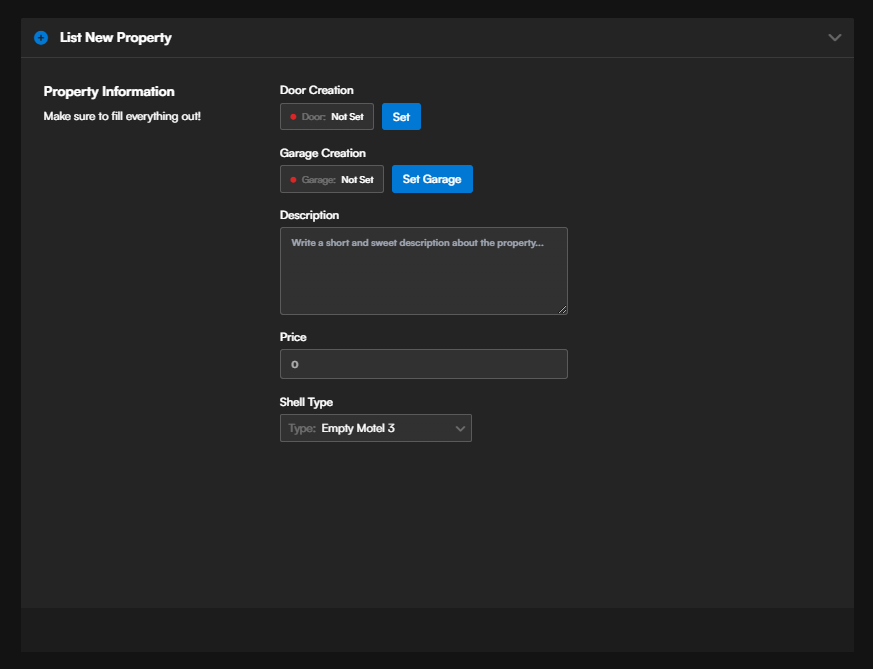Image resolution: width=873 pixels, height=669 pixels.
Task: Click the red status dot for Garage
Action: (293, 180)
